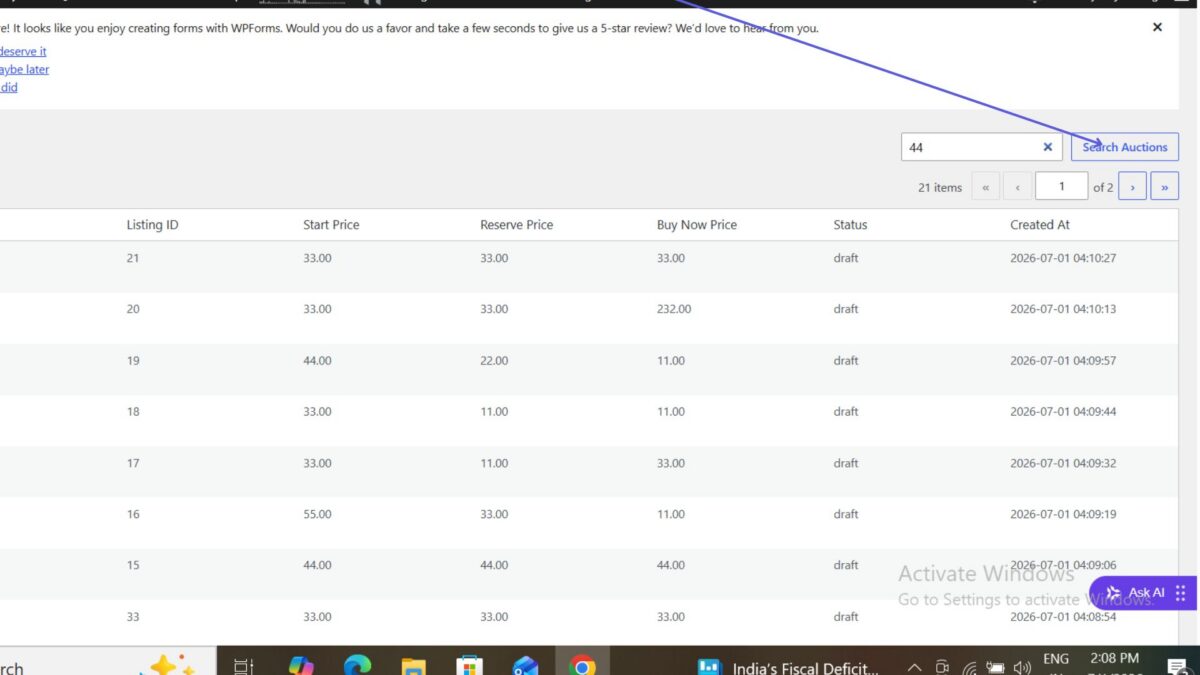Click the Search Auctions button

(1125, 147)
